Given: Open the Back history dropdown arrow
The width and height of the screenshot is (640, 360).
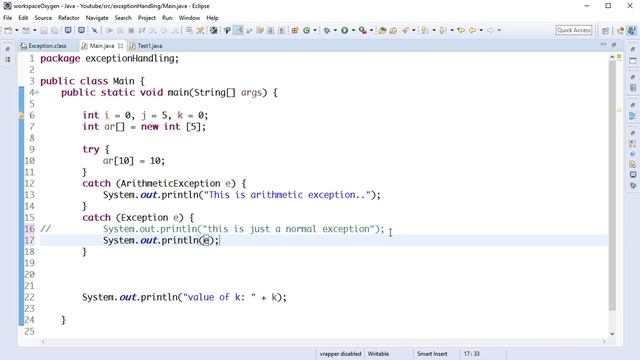Looking at the screenshot, I should point(481,30).
